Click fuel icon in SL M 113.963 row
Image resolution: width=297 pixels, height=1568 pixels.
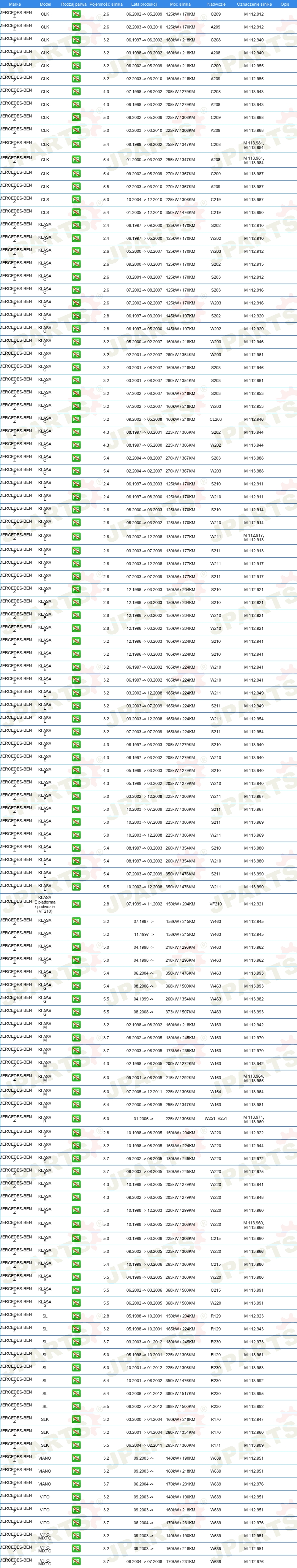[76, 1368]
